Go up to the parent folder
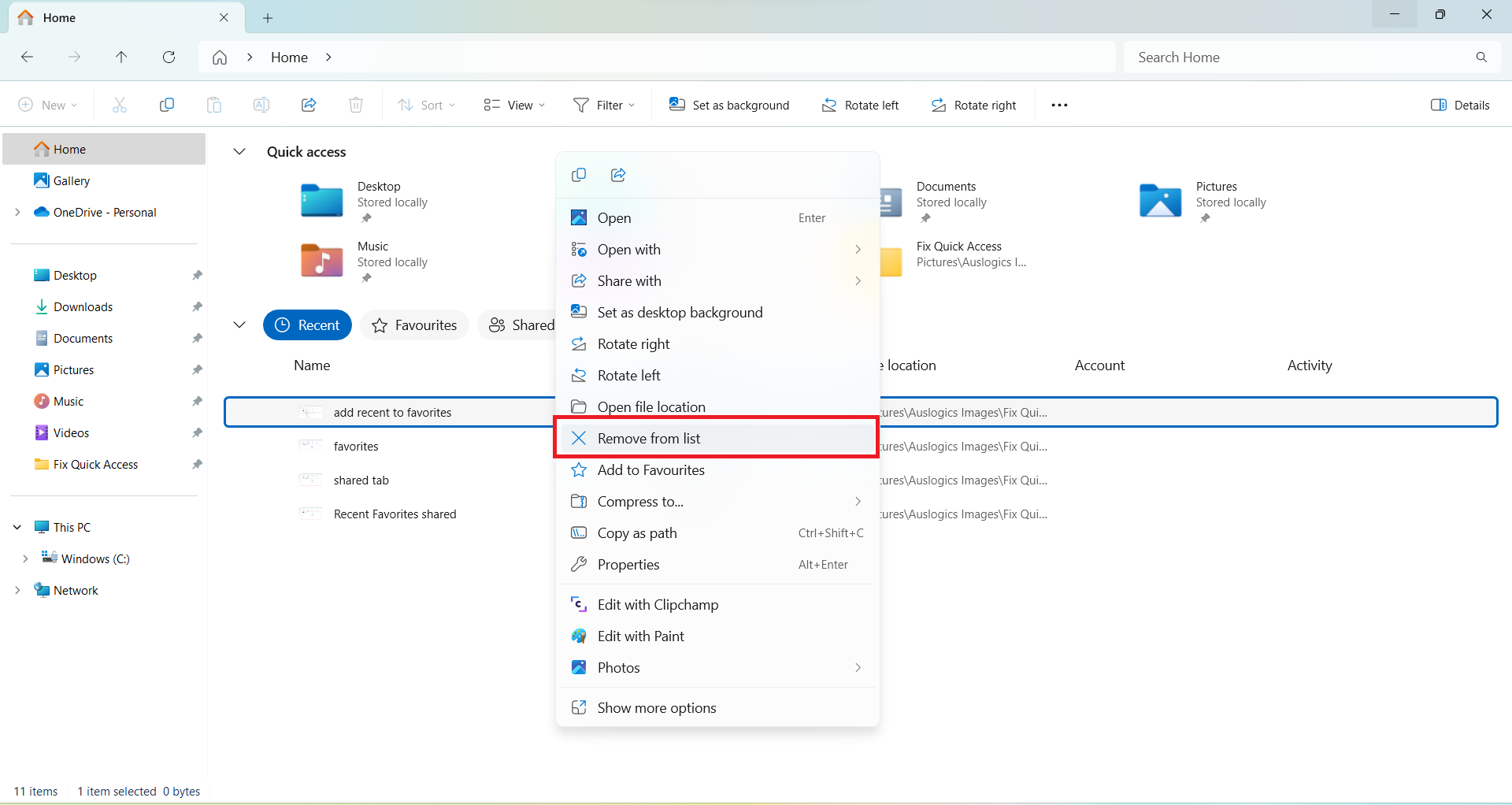The image size is (1512, 805). (x=121, y=57)
